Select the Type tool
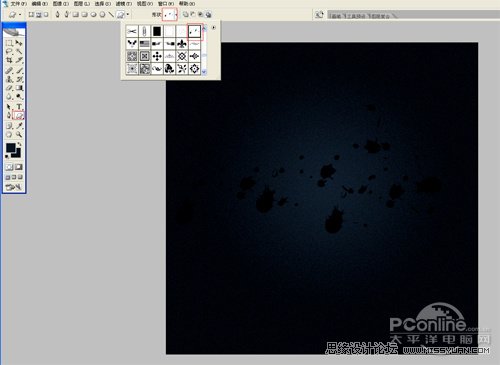The image size is (500, 365). pyautogui.click(x=19, y=107)
